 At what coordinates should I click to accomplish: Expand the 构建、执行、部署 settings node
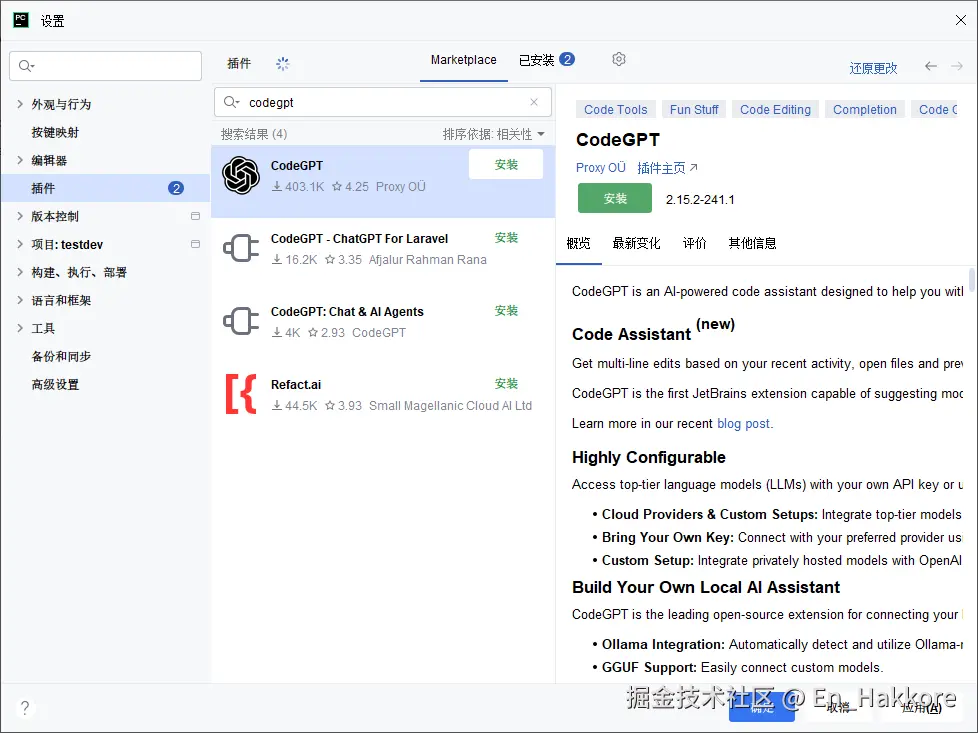click(20, 273)
